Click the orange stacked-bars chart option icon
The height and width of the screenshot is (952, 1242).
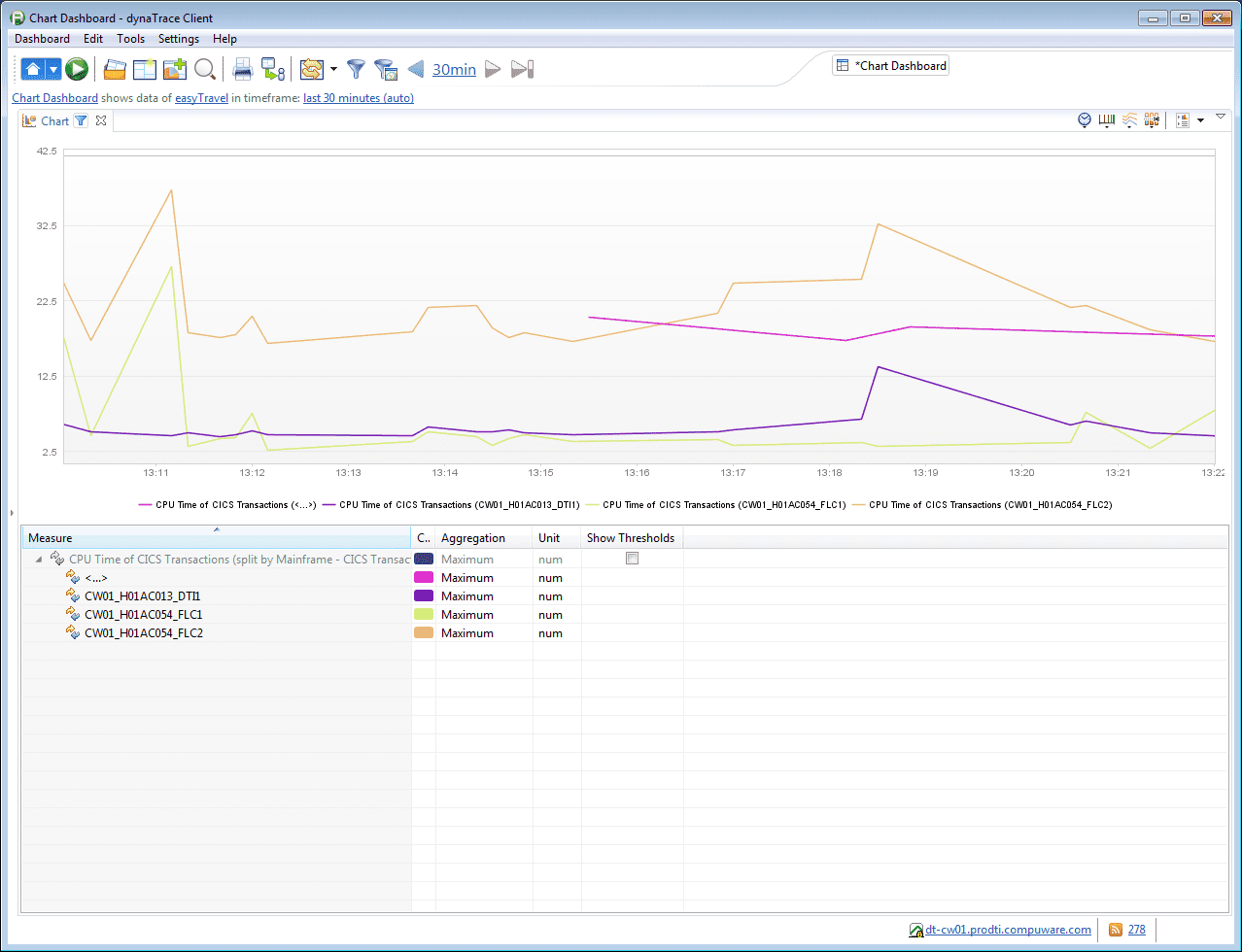1152,120
